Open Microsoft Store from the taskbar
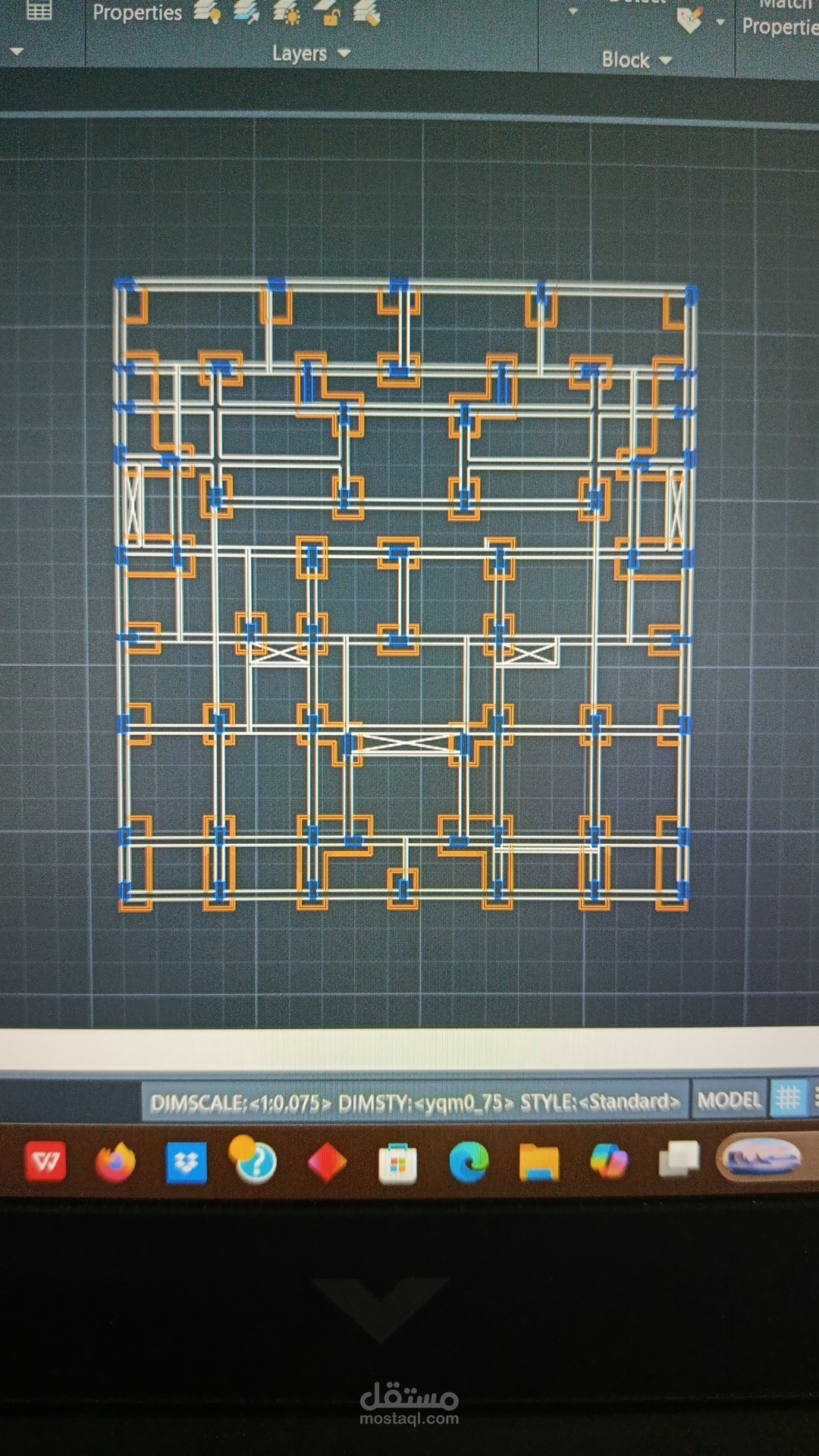This screenshot has height=1456, width=819. tap(397, 1163)
